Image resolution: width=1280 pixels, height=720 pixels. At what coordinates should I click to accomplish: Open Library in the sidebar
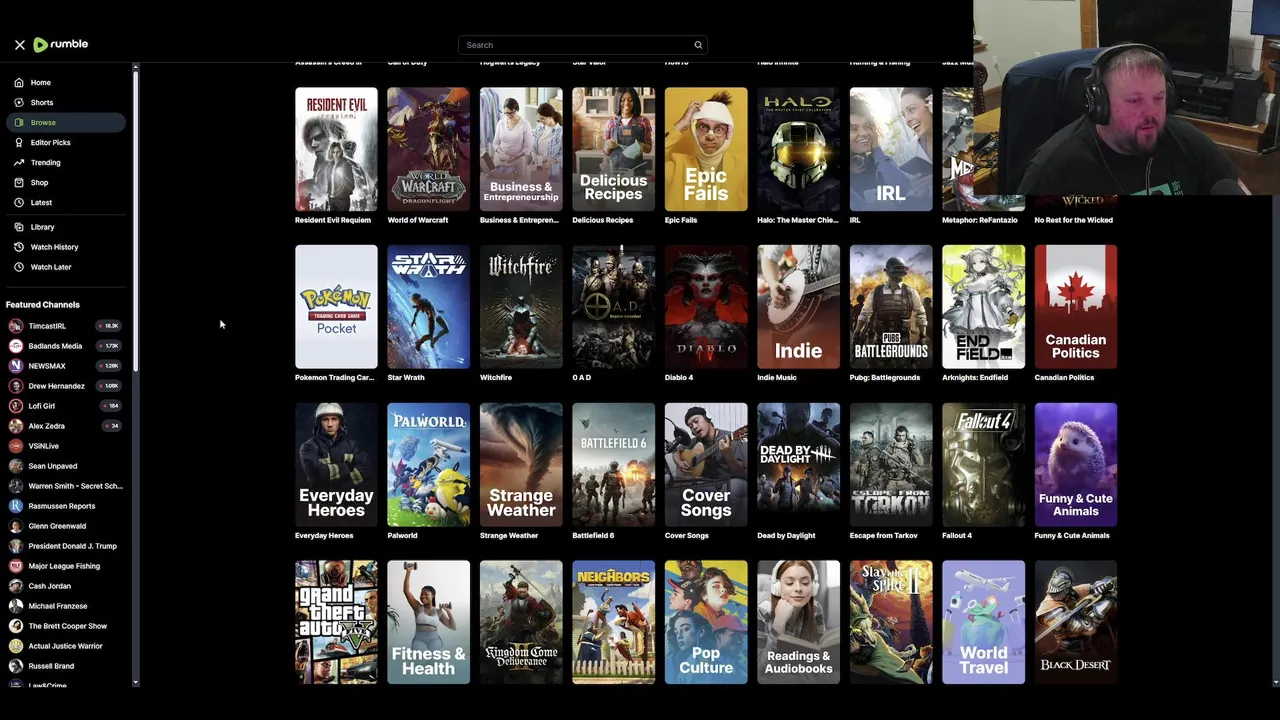(66, 227)
